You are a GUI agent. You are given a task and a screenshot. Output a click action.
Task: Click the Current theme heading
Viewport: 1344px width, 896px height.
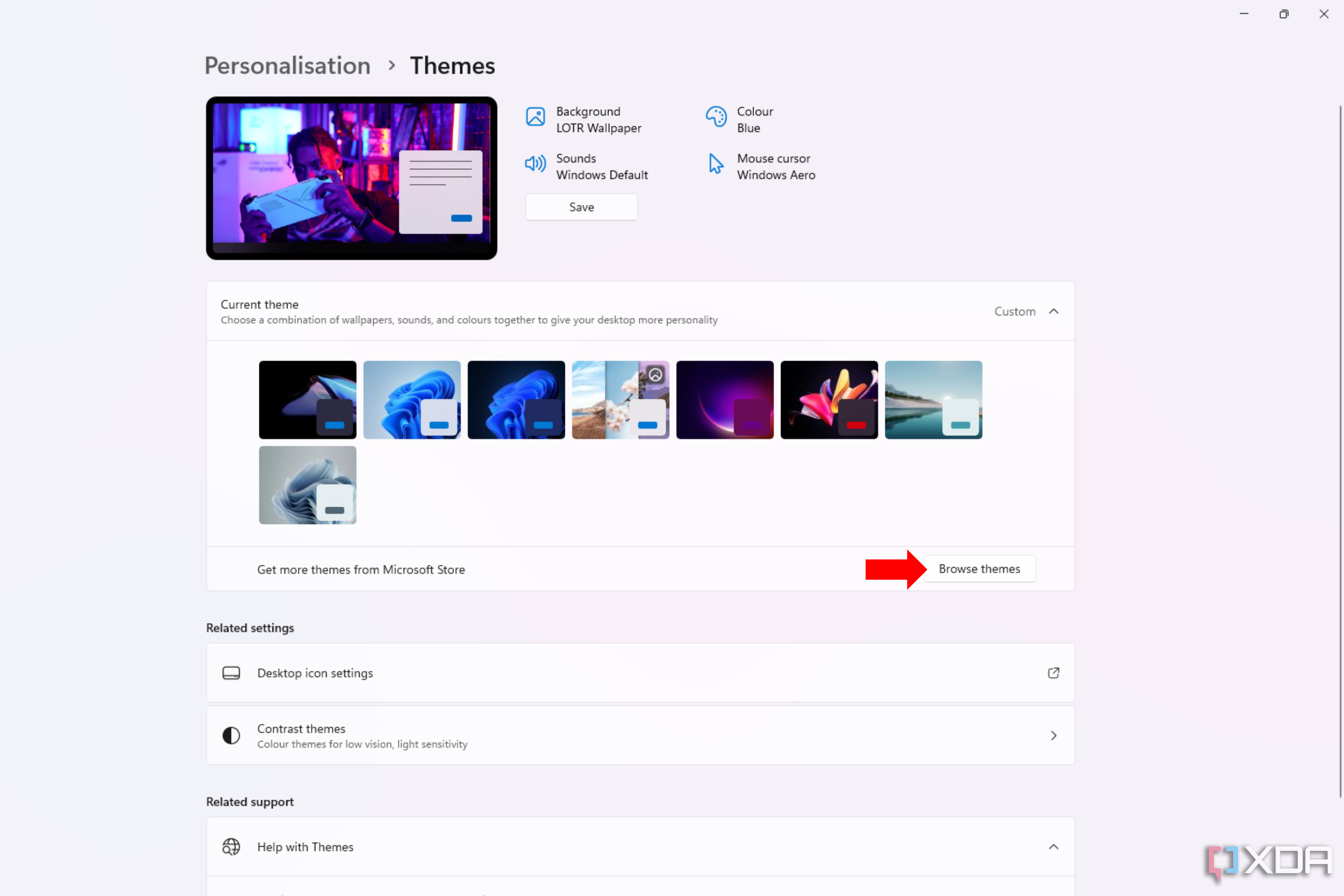tap(259, 305)
